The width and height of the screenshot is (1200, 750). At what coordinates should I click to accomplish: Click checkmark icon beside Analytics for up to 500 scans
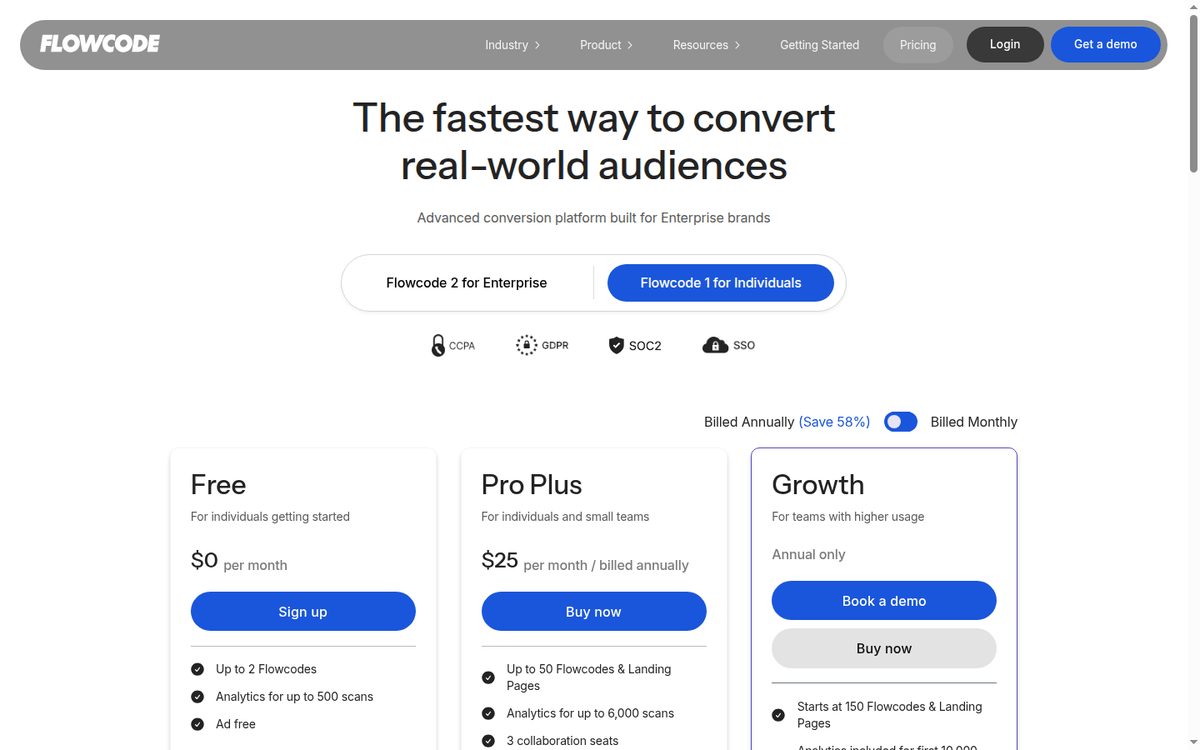[197, 697]
